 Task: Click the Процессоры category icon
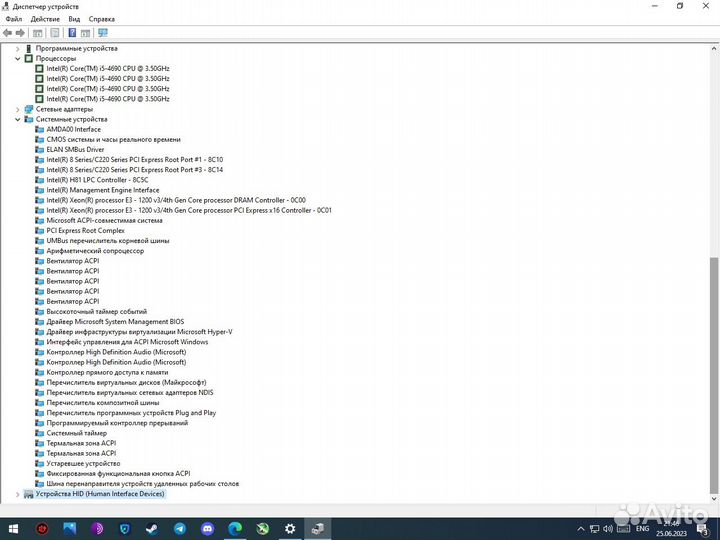click(x=29, y=58)
